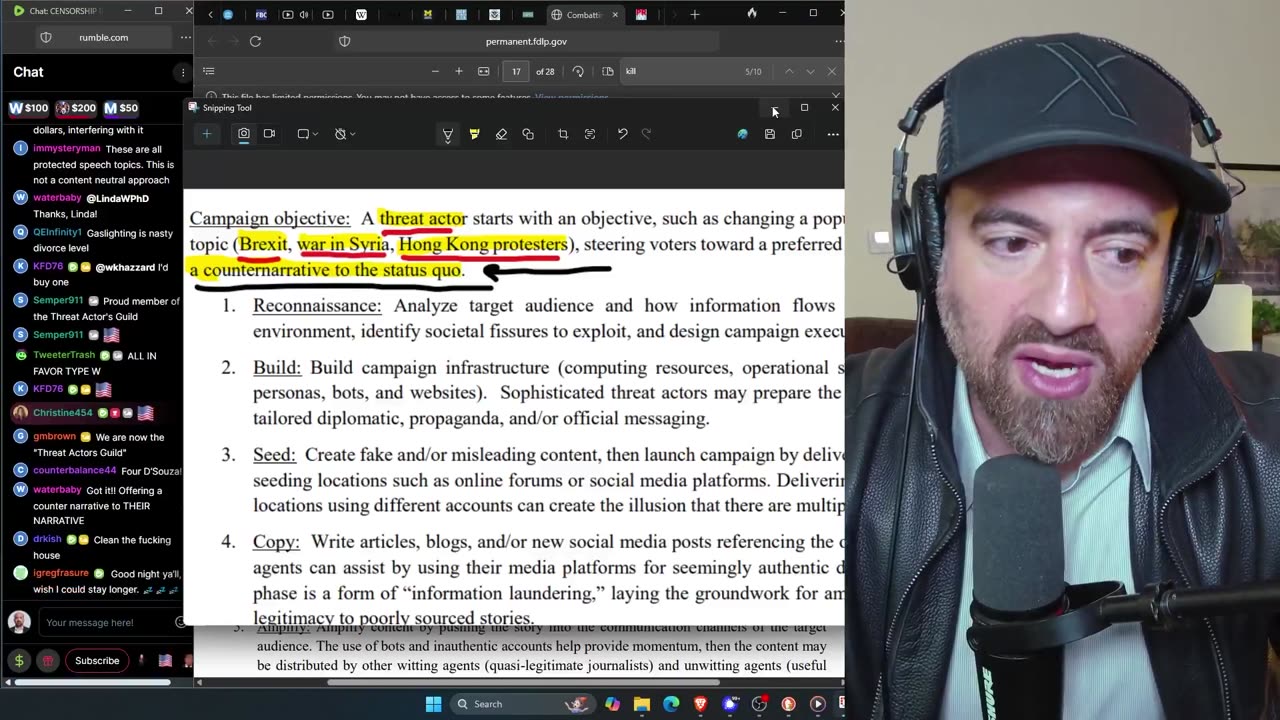The width and height of the screenshot is (1280, 720).
Task: Zoom out the PDF with the minus button
Action: pos(435,71)
